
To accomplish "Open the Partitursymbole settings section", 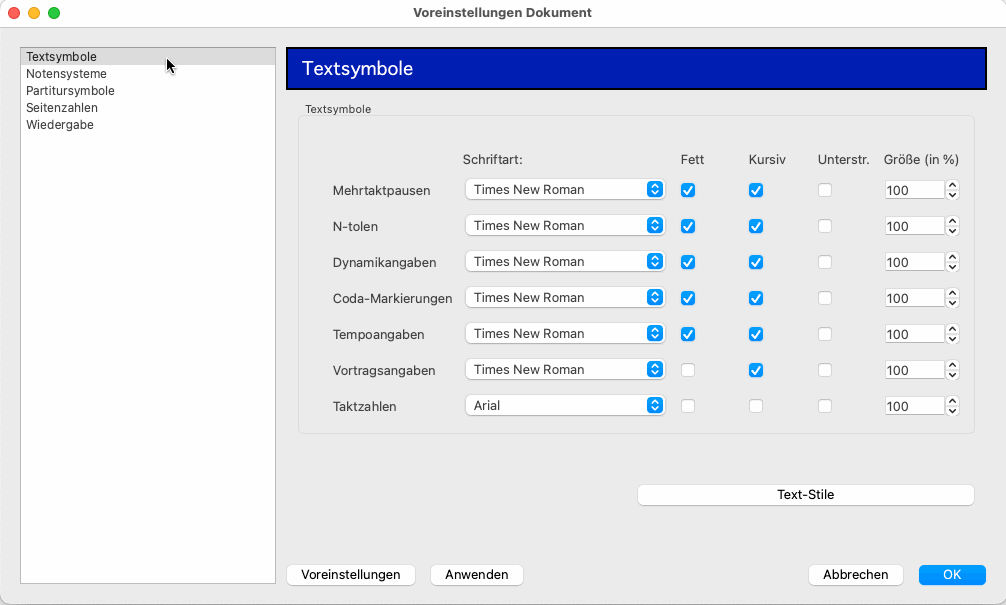I will 70,91.
